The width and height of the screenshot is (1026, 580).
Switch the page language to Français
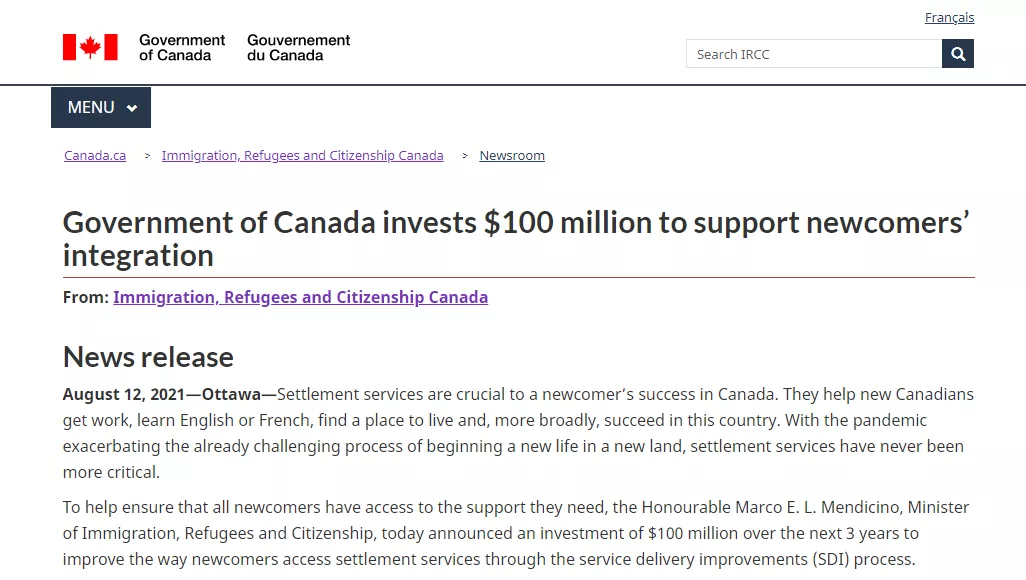pos(949,18)
